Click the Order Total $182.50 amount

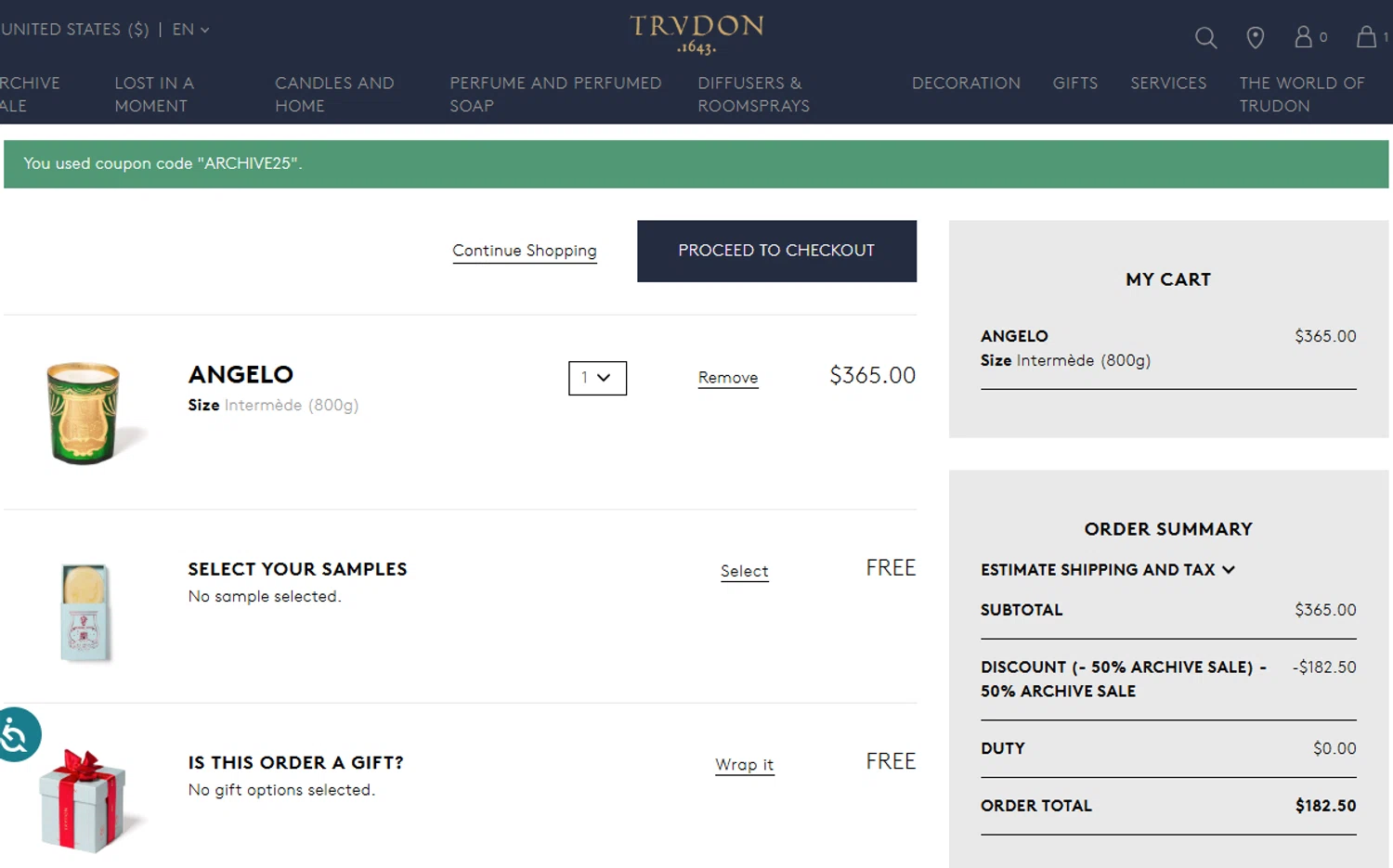pyautogui.click(x=1326, y=806)
